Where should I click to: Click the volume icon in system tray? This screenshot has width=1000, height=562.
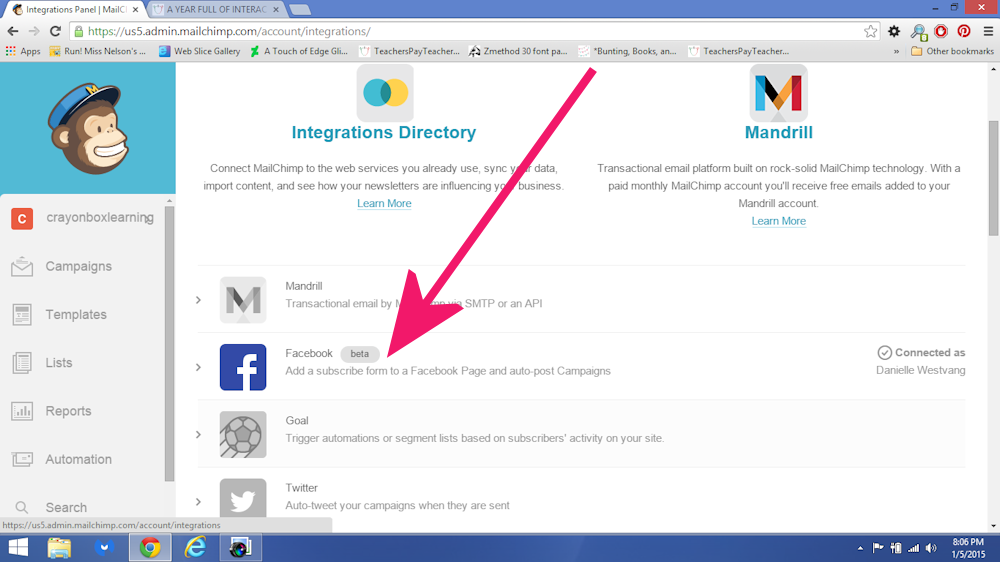click(931, 548)
